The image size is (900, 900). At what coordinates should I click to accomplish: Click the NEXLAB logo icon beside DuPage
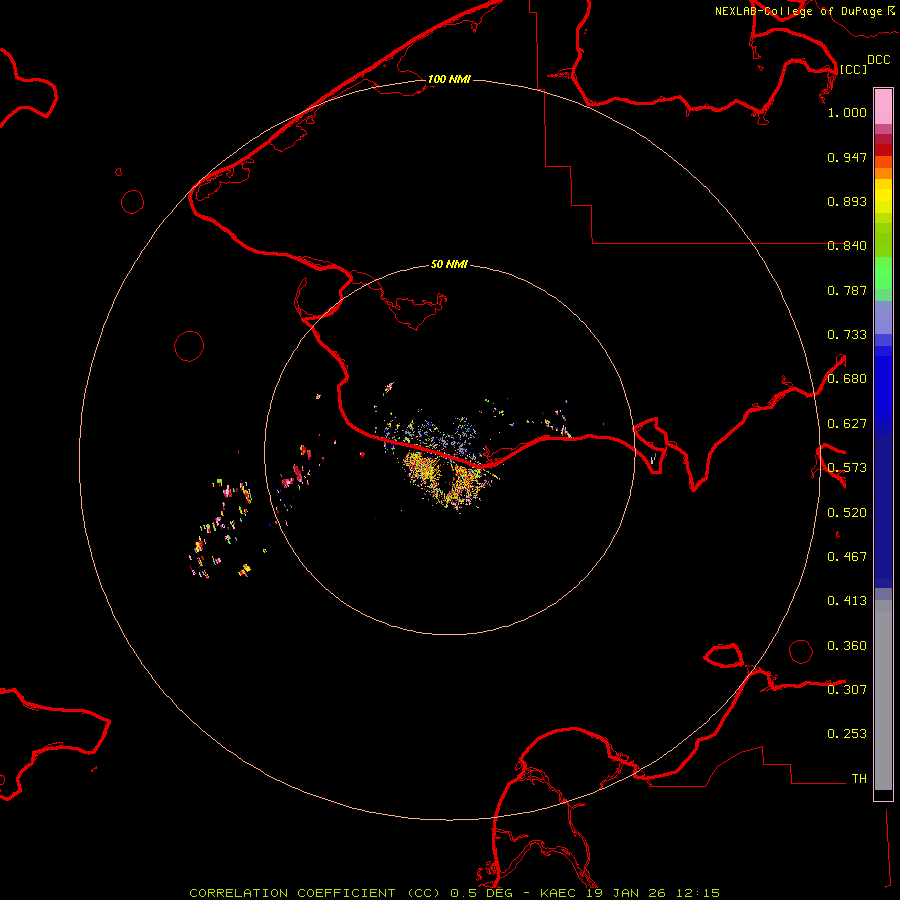[889, 10]
